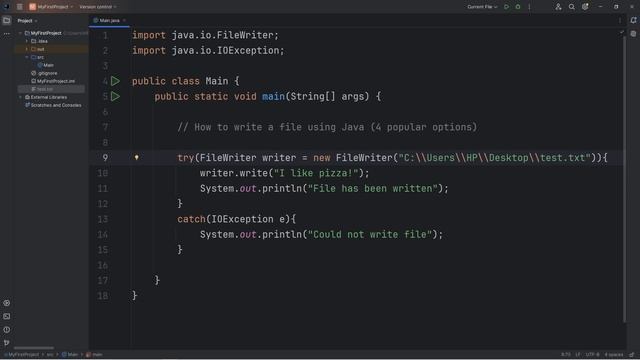Open the Terminal tool window icon

click(7, 316)
